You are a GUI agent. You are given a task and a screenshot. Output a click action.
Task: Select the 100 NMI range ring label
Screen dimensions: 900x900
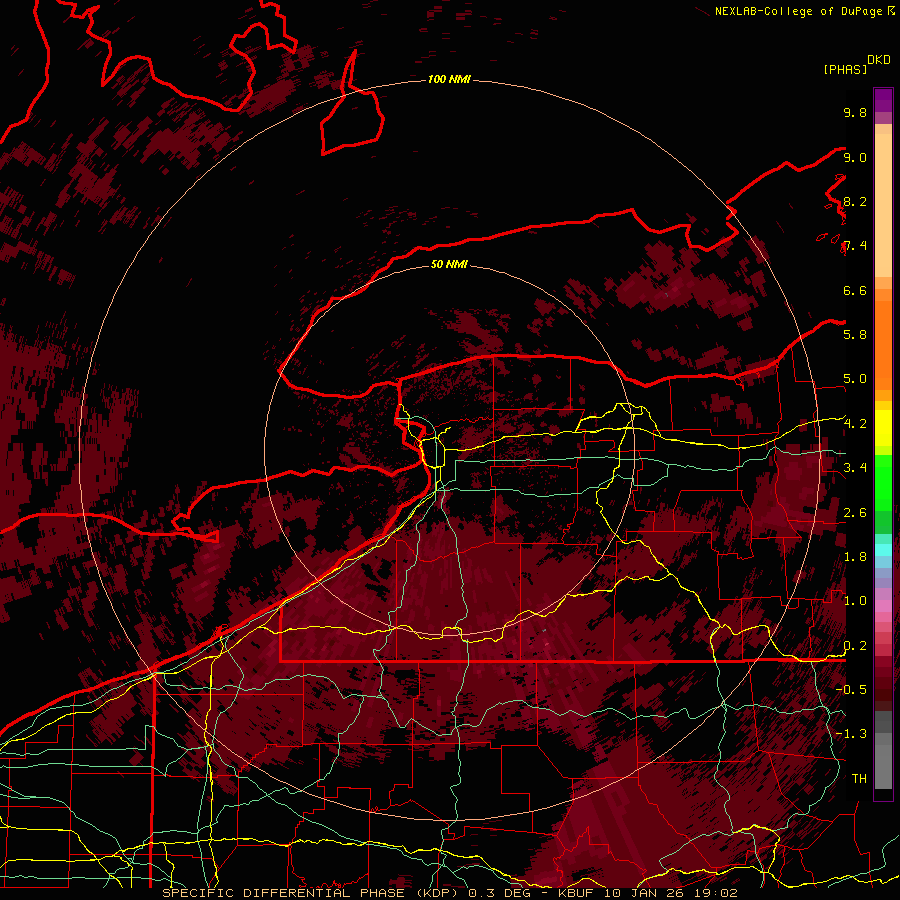pyautogui.click(x=449, y=79)
